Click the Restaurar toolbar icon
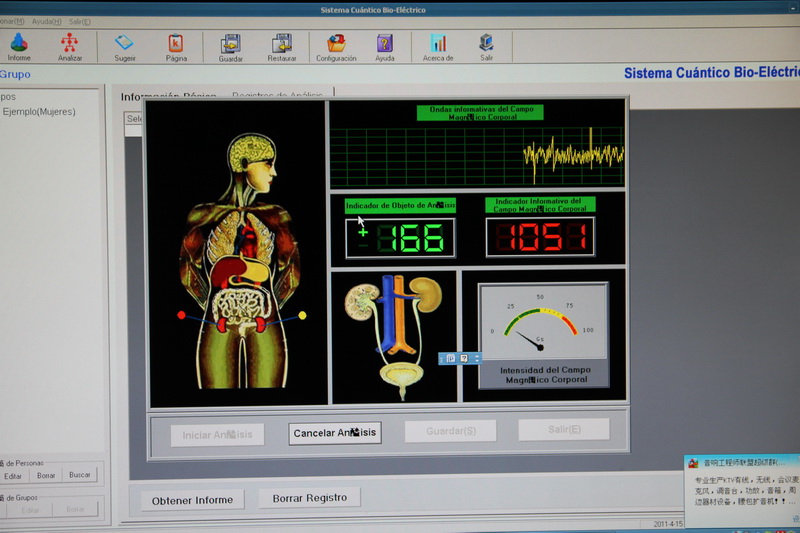Image resolution: width=800 pixels, height=533 pixels. pyautogui.click(x=282, y=46)
